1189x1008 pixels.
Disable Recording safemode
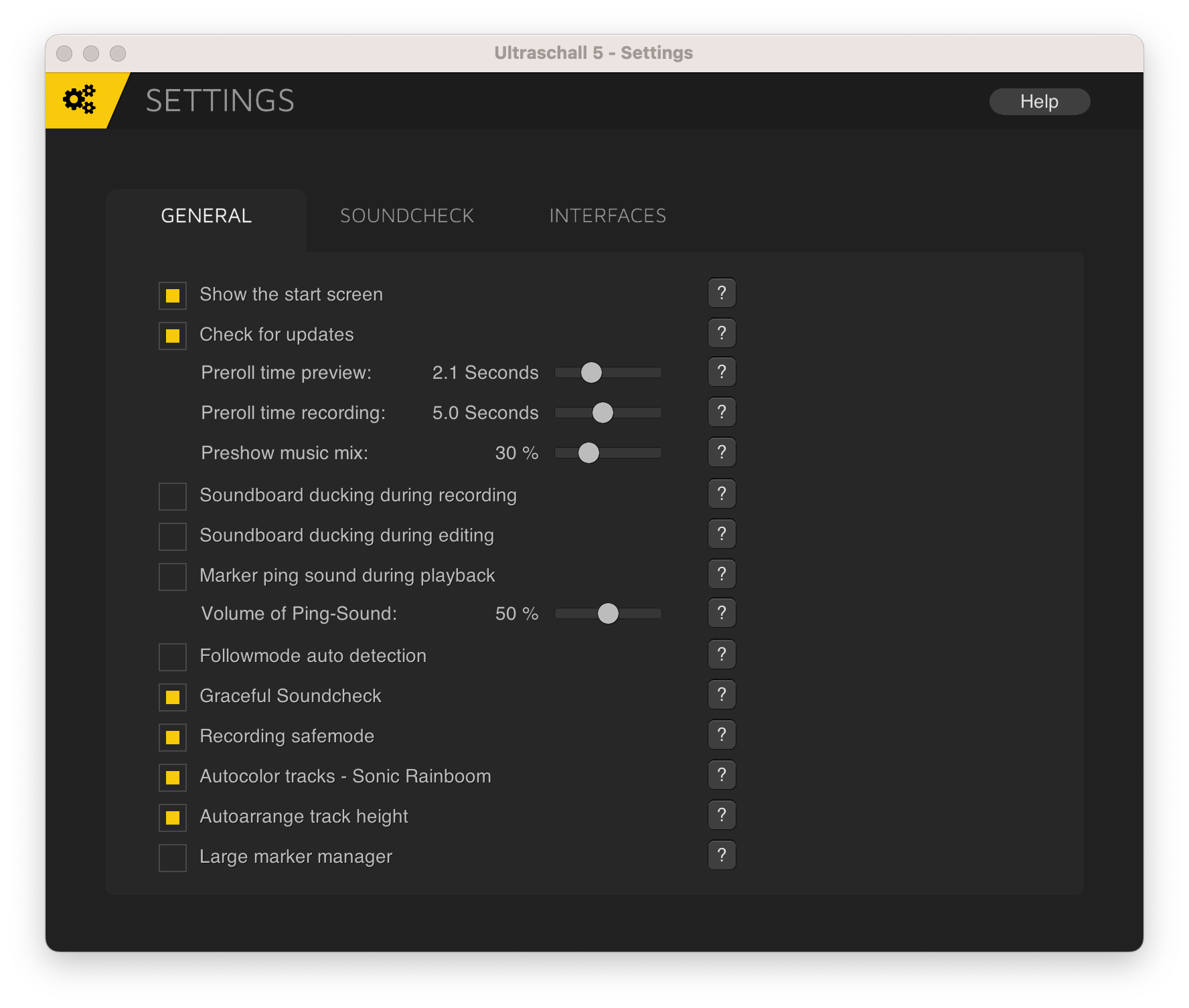point(173,738)
